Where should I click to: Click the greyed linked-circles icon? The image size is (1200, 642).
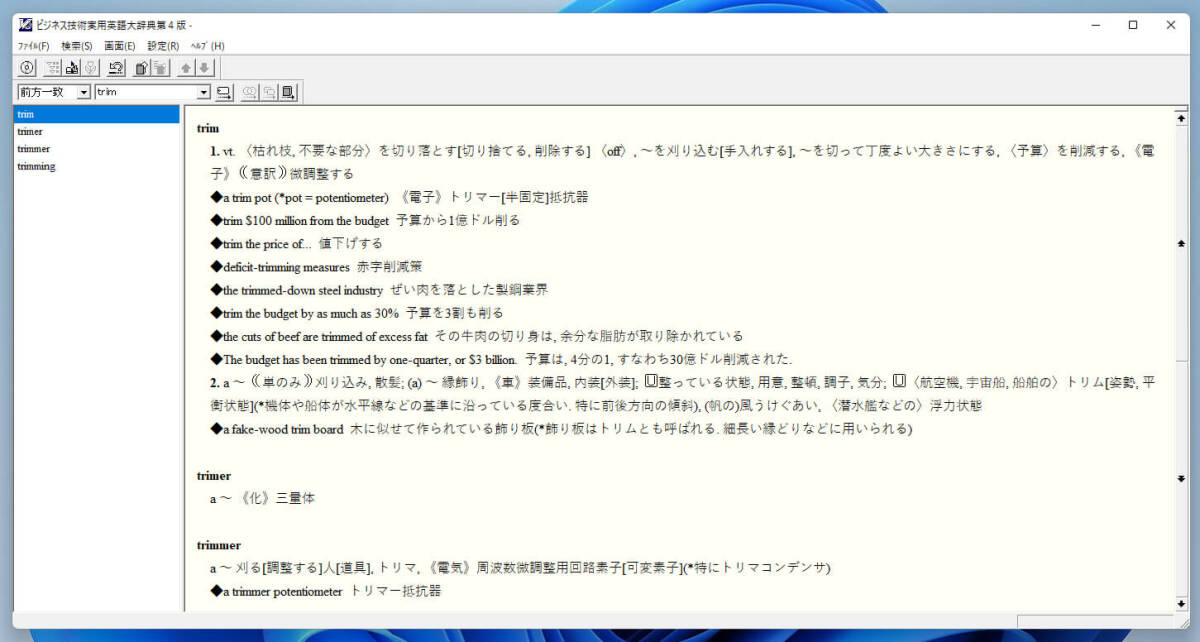250,92
